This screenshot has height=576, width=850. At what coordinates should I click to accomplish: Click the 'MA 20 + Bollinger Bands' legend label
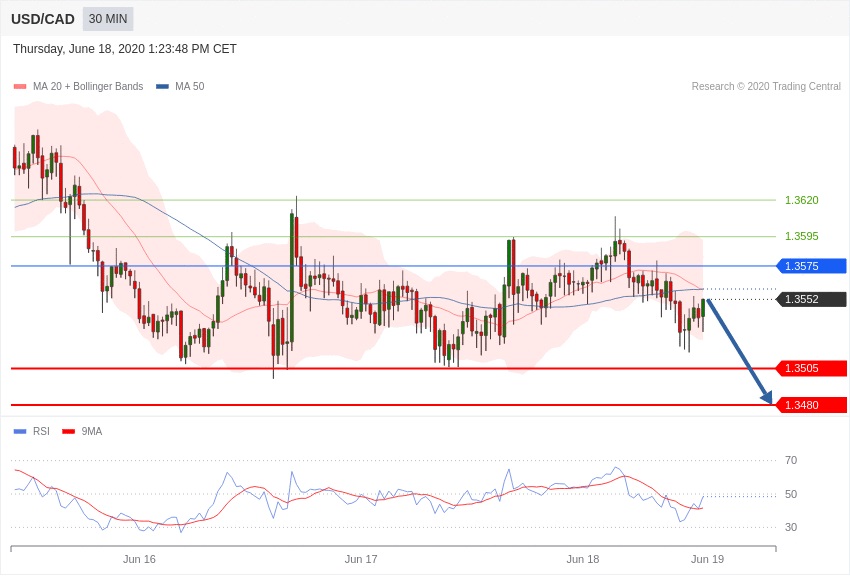coord(88,86)
